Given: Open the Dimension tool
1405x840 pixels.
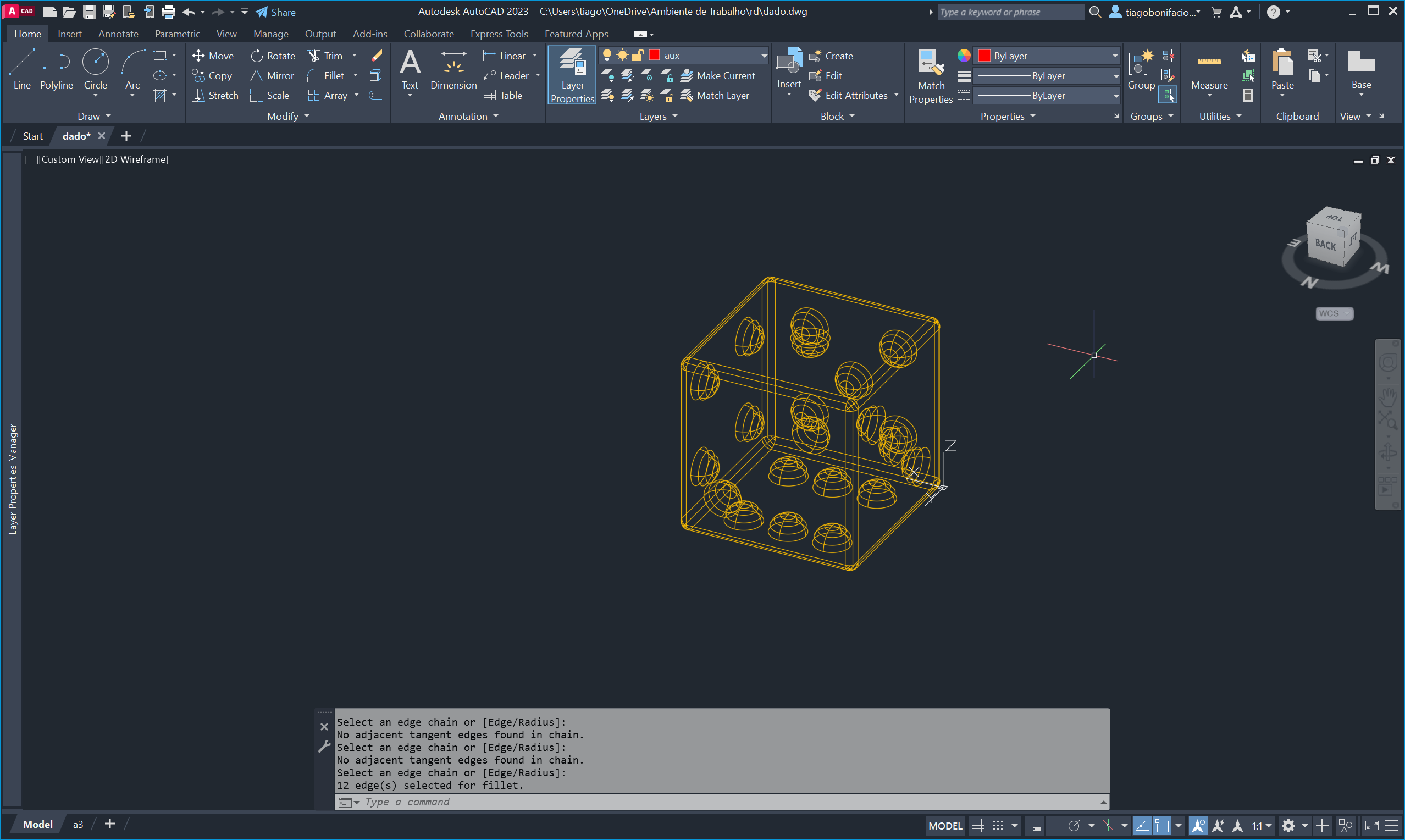Looking at the screenshot, I should pyautogui.click(x=453, y=69).
